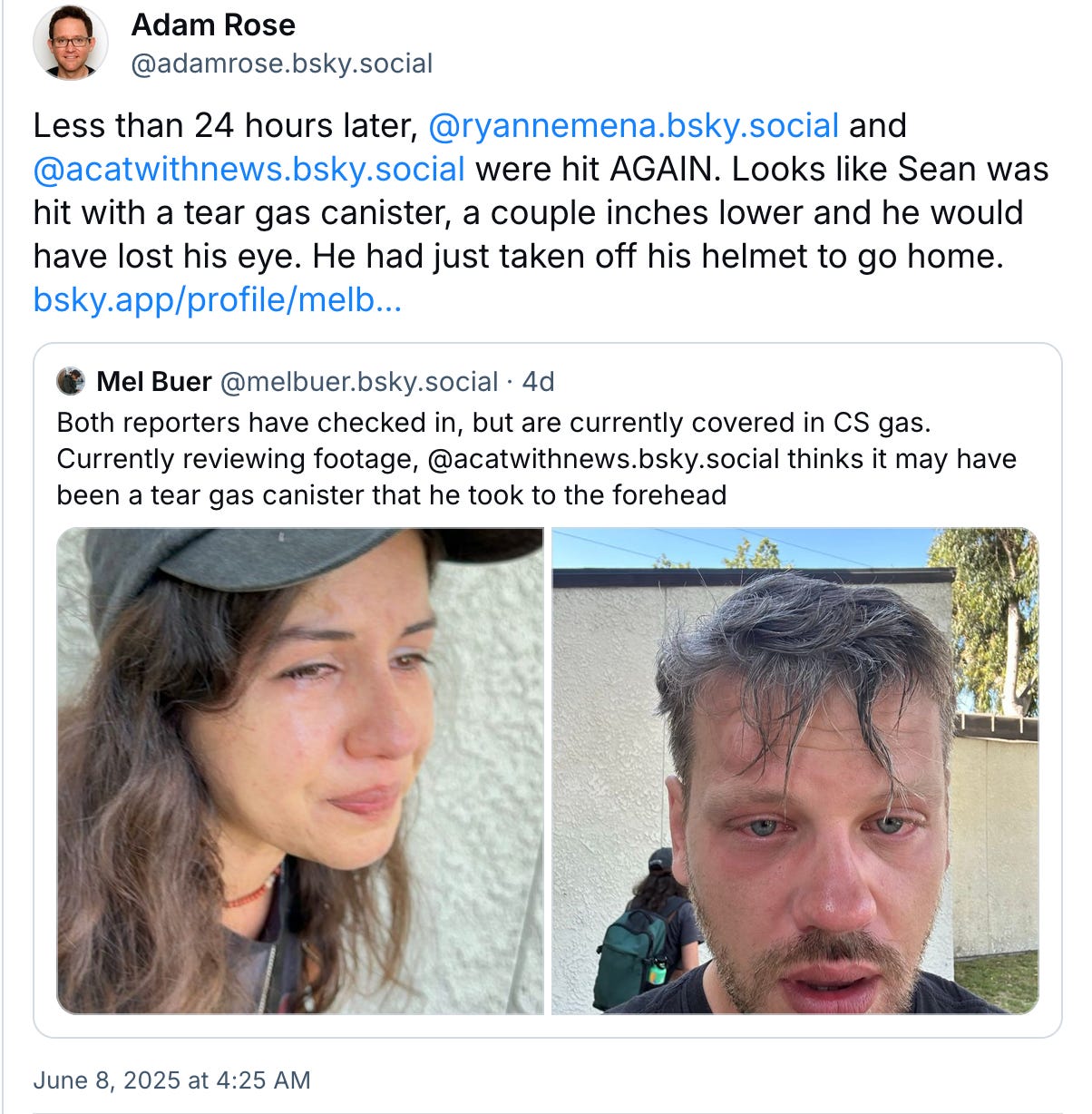
Task: Enlarge the photo of the woman in cap
Action: tap(300, 771)
